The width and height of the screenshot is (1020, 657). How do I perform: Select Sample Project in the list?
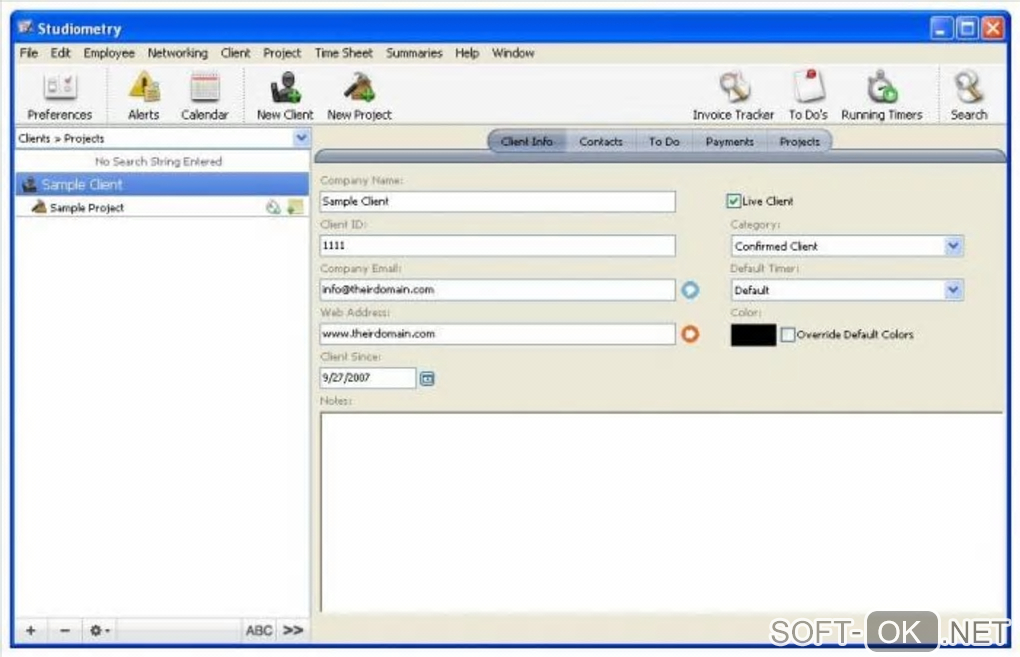(163, 208)
